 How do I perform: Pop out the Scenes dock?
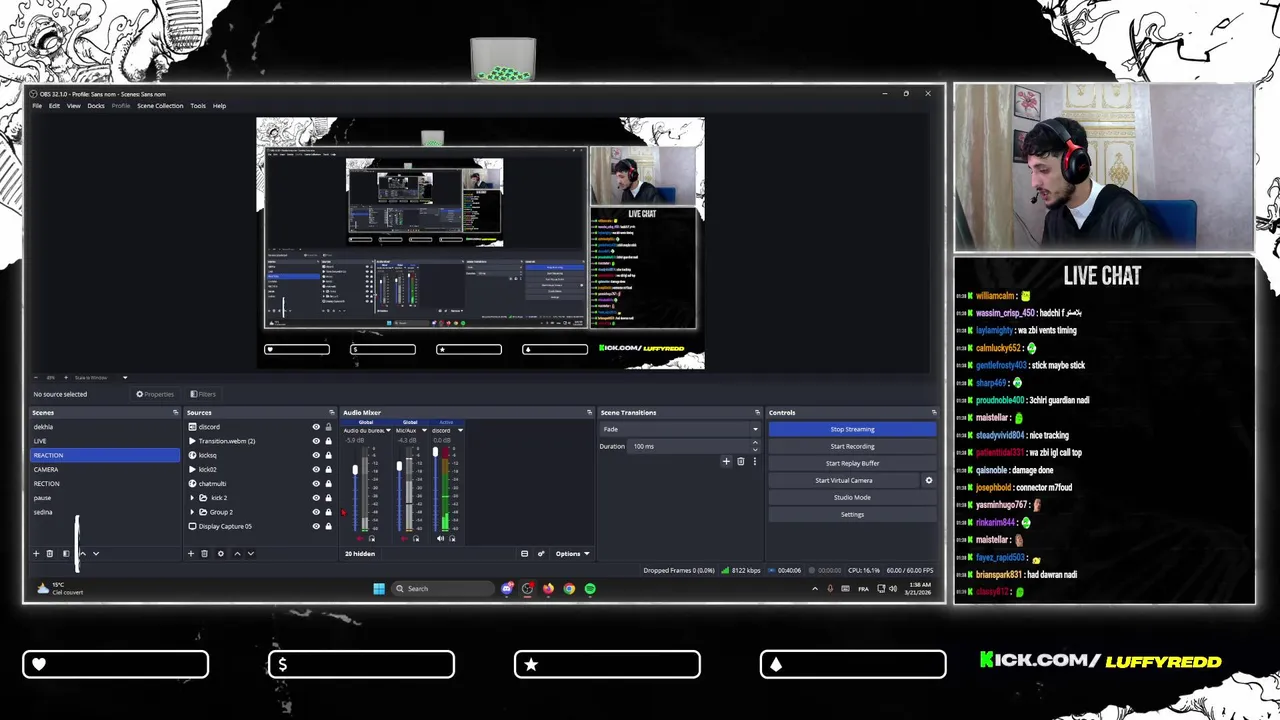point(175,412)
